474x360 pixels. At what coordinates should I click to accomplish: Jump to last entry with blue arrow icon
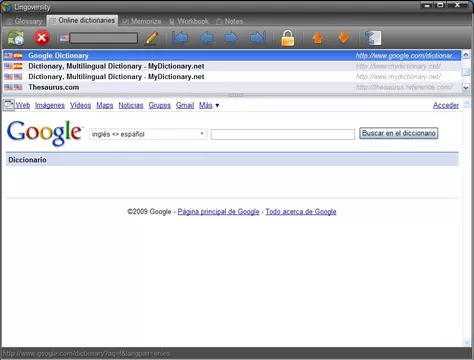(x=258, y=38)
